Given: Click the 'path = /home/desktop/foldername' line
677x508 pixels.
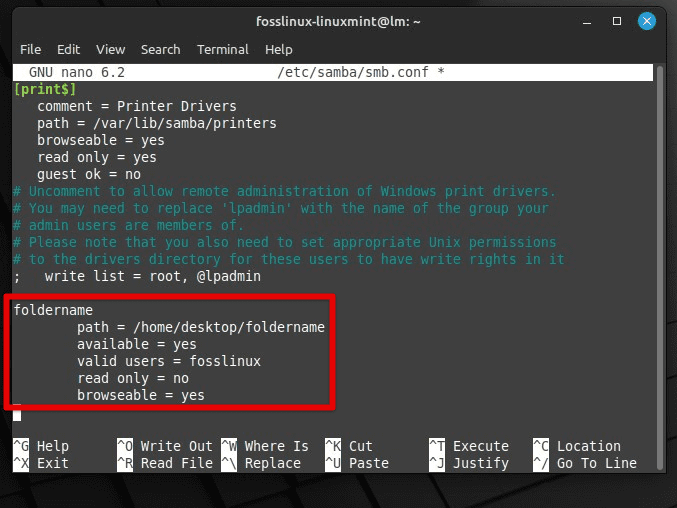Looking at the screenshot, I should [201, 327].
